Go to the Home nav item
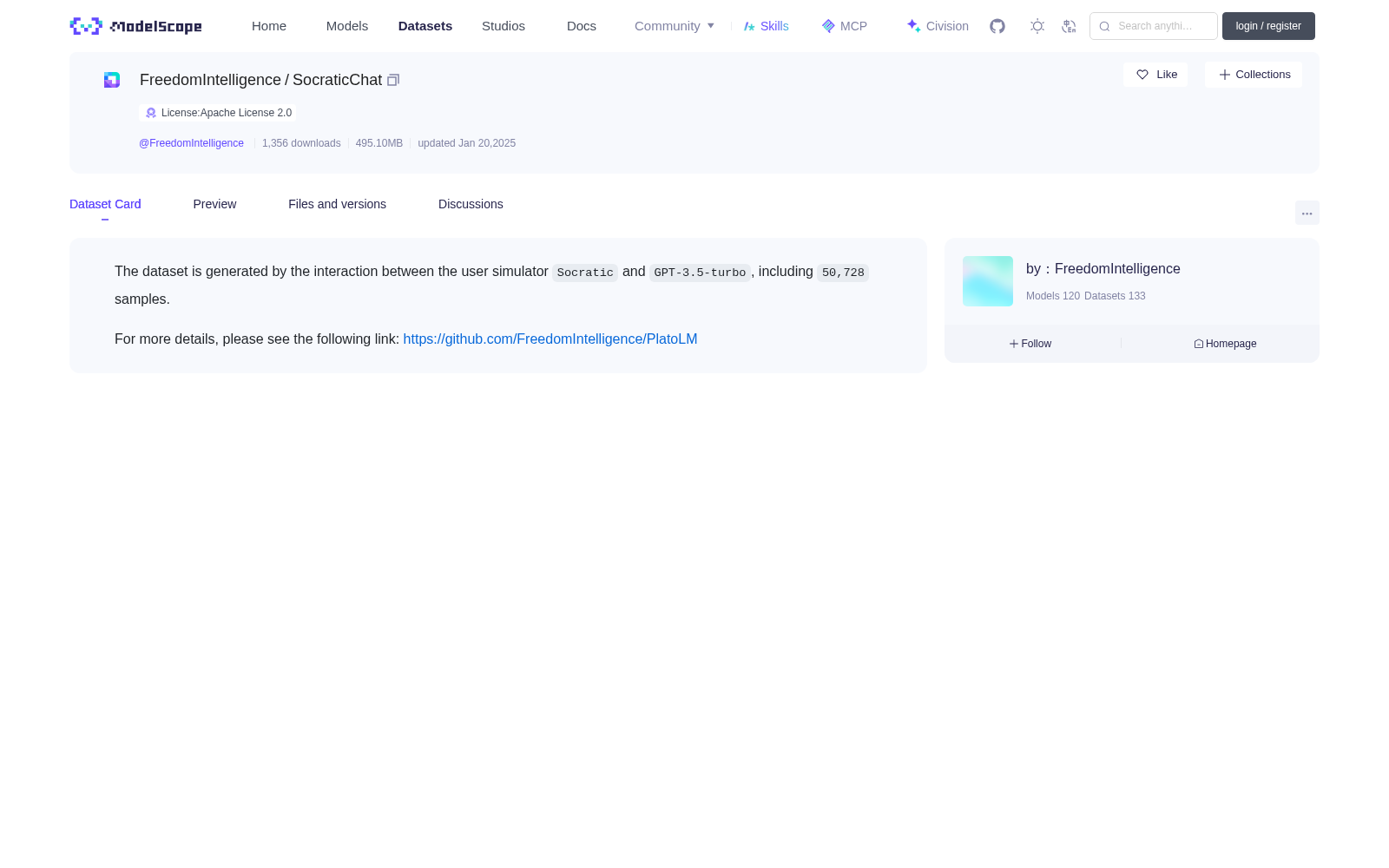Screen dimensions: 1389x868 click(x=269, y=26)
